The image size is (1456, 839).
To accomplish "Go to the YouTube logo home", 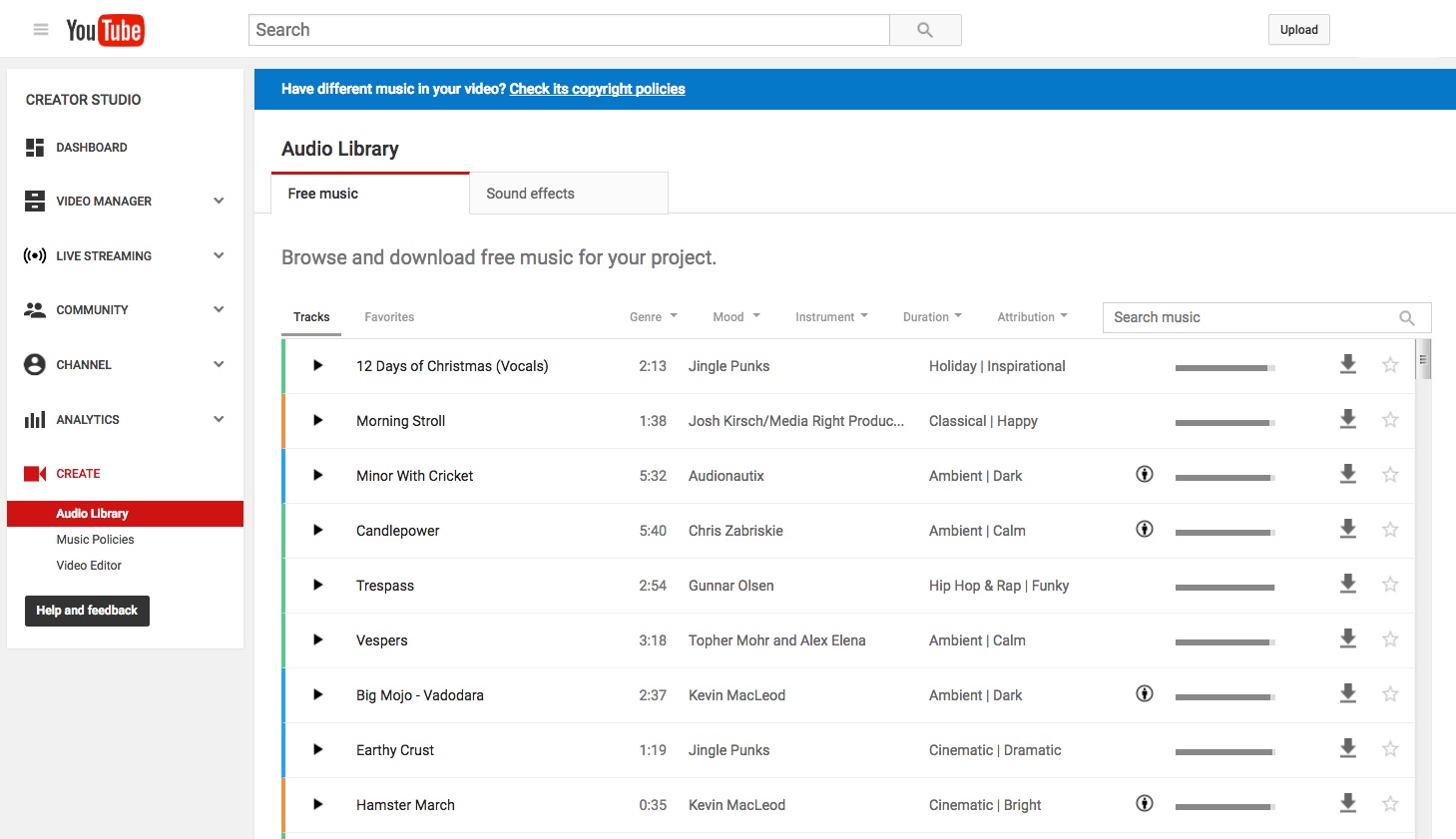I will click(105, 30).
